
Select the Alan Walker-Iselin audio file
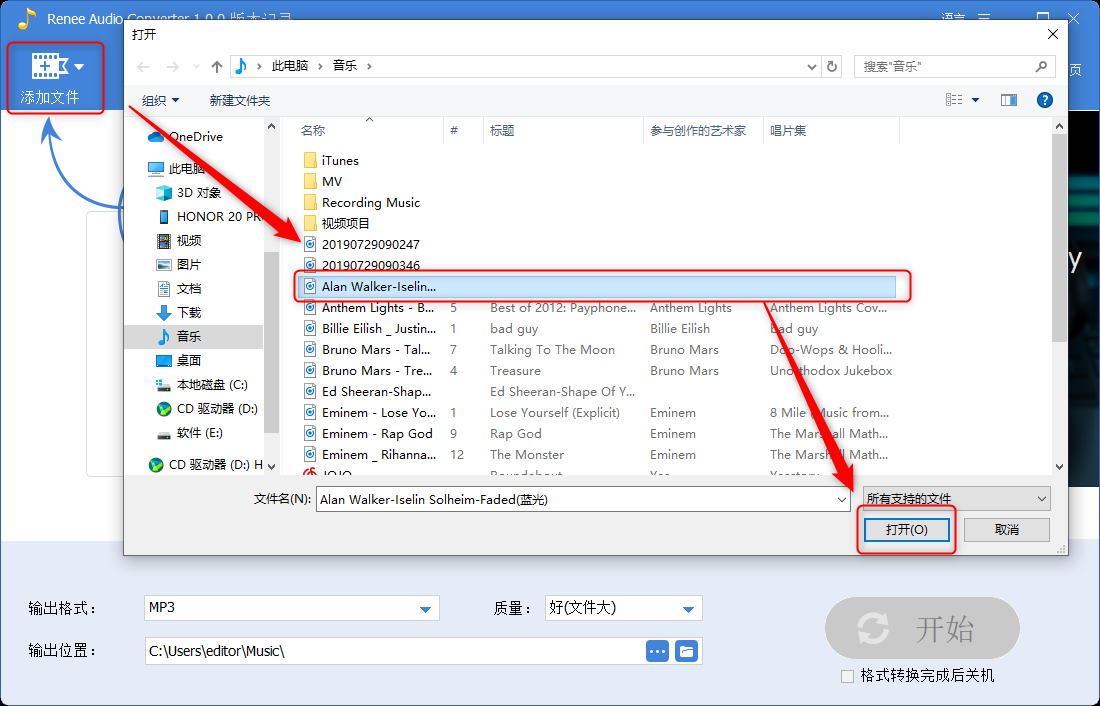[597, 286]
